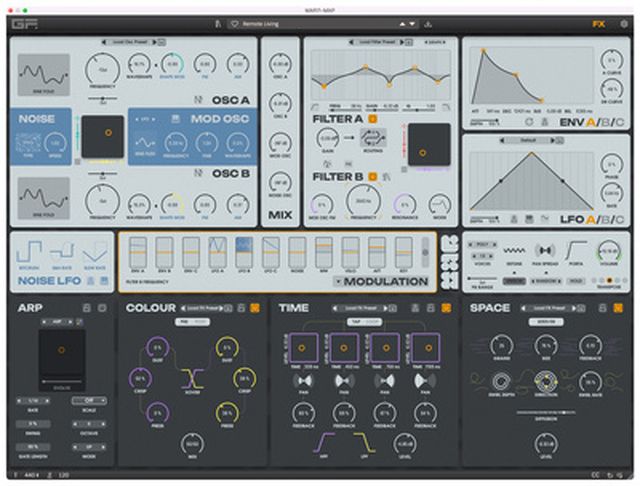Toggle Filter A orange power button

[373, 121]
